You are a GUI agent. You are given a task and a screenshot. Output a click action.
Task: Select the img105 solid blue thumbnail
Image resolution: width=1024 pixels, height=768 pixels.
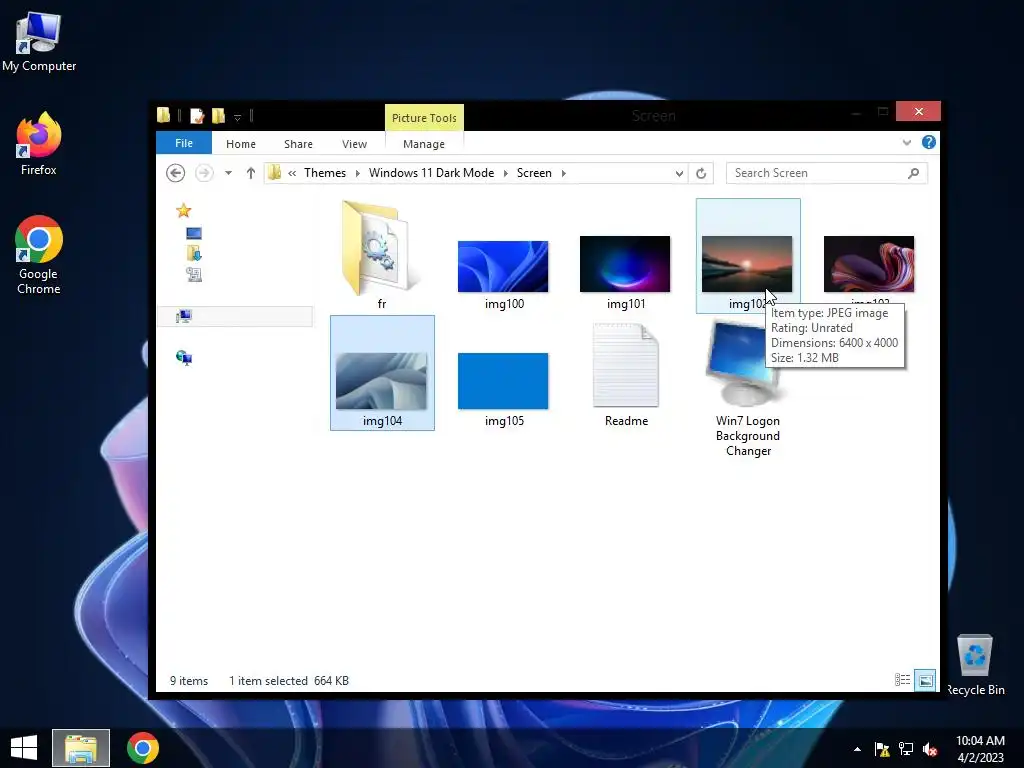[x=503, y=381]
